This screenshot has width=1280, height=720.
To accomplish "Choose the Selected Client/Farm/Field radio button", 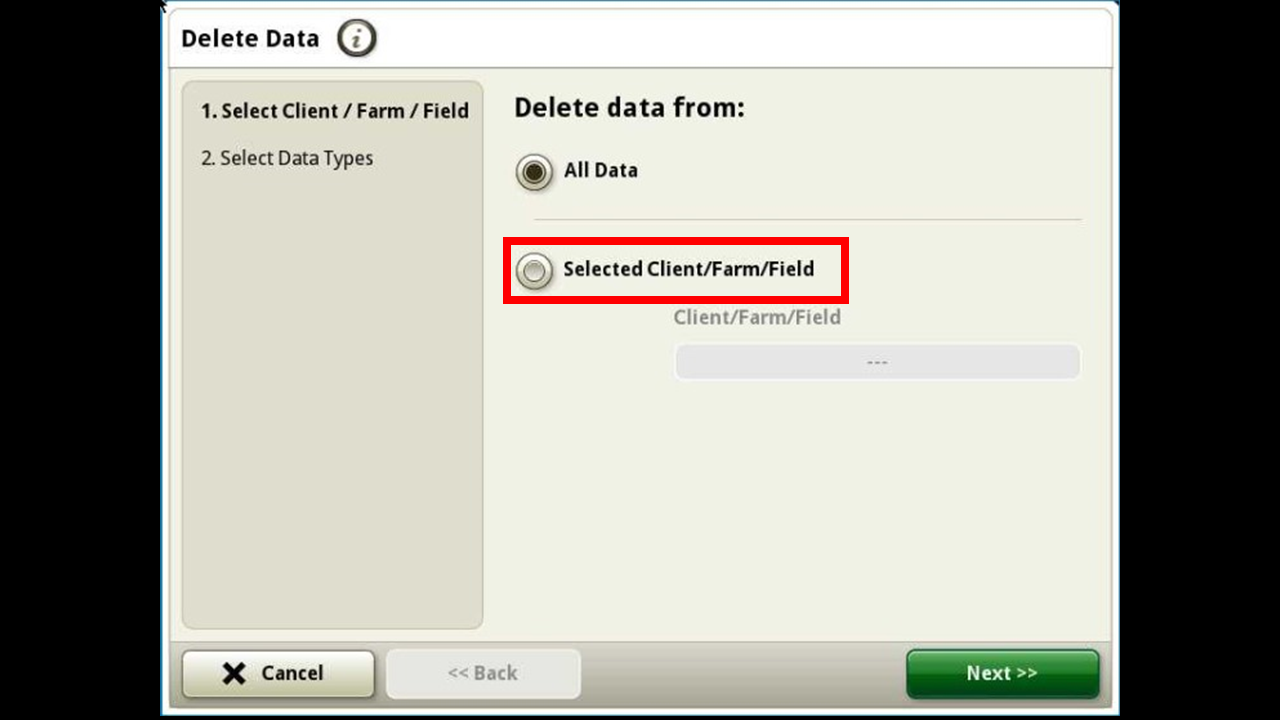I will pyautogui.click(x=534, y=270).
